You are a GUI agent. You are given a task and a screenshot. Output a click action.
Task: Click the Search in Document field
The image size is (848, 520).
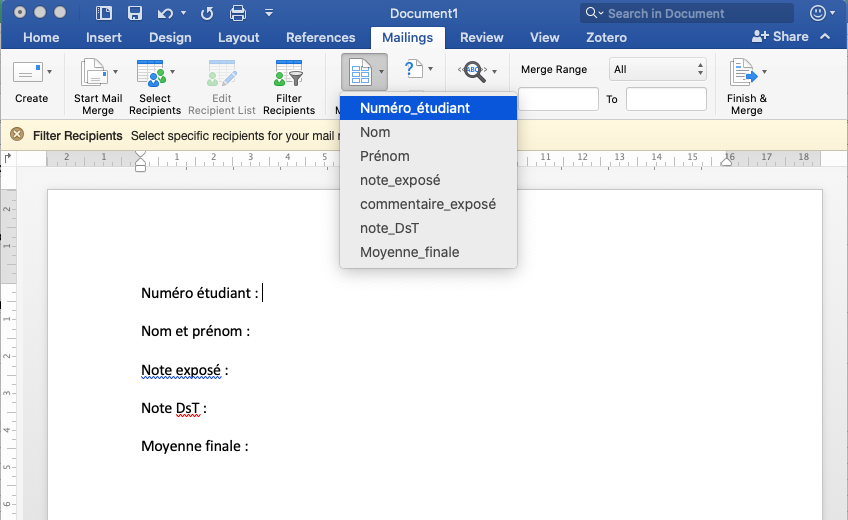click(x=687, y=13)
